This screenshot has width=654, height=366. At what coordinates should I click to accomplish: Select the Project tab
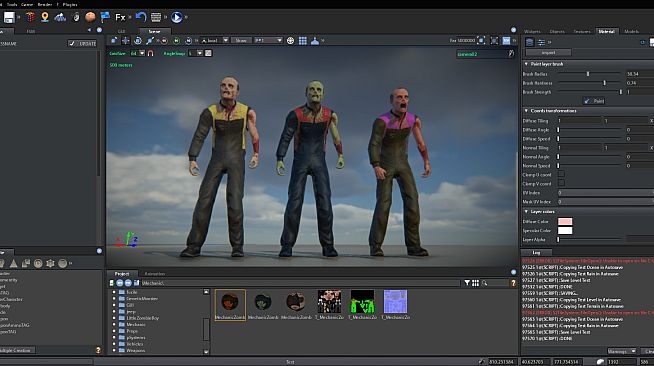[x=122, y=274]
